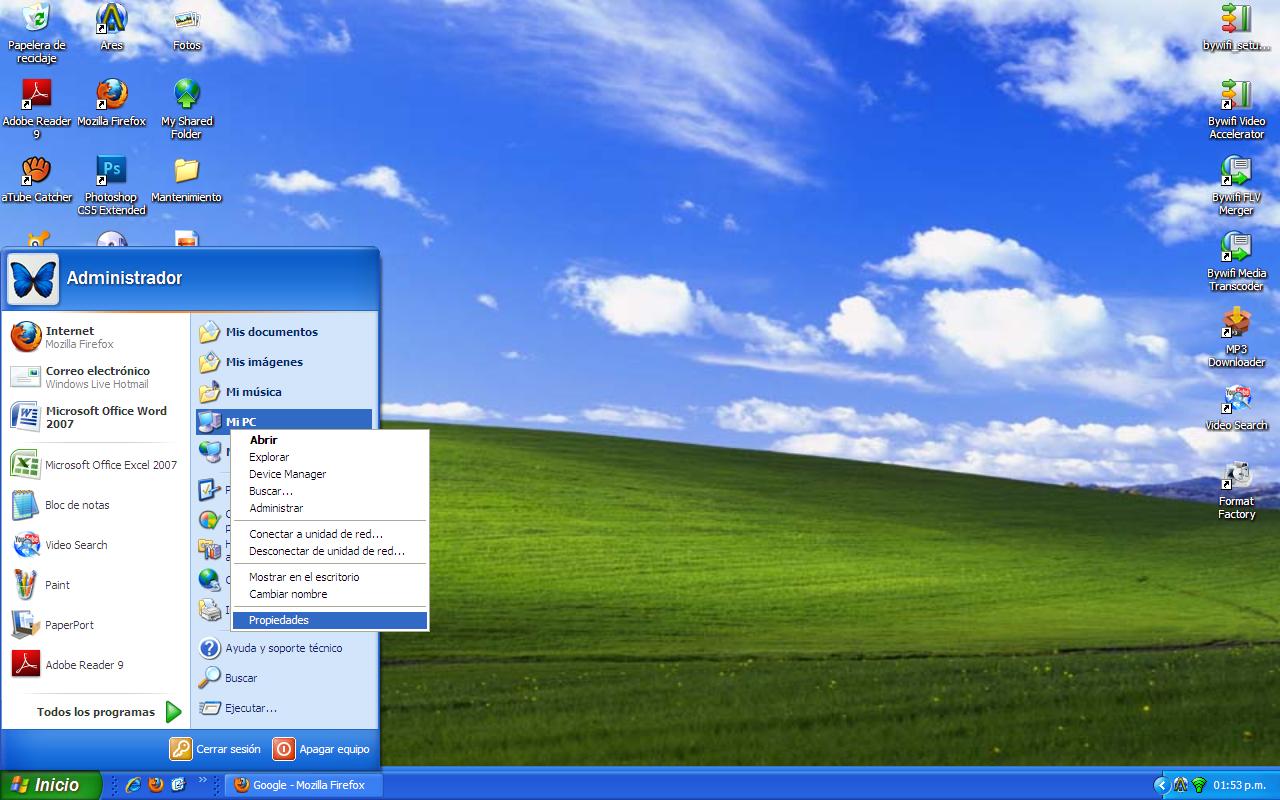Open Bloc de notas from Start menu

[x=96, y=505]
